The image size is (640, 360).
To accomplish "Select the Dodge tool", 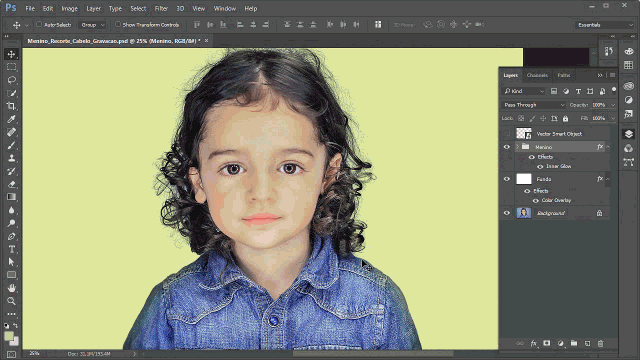I will click(11, 223).
